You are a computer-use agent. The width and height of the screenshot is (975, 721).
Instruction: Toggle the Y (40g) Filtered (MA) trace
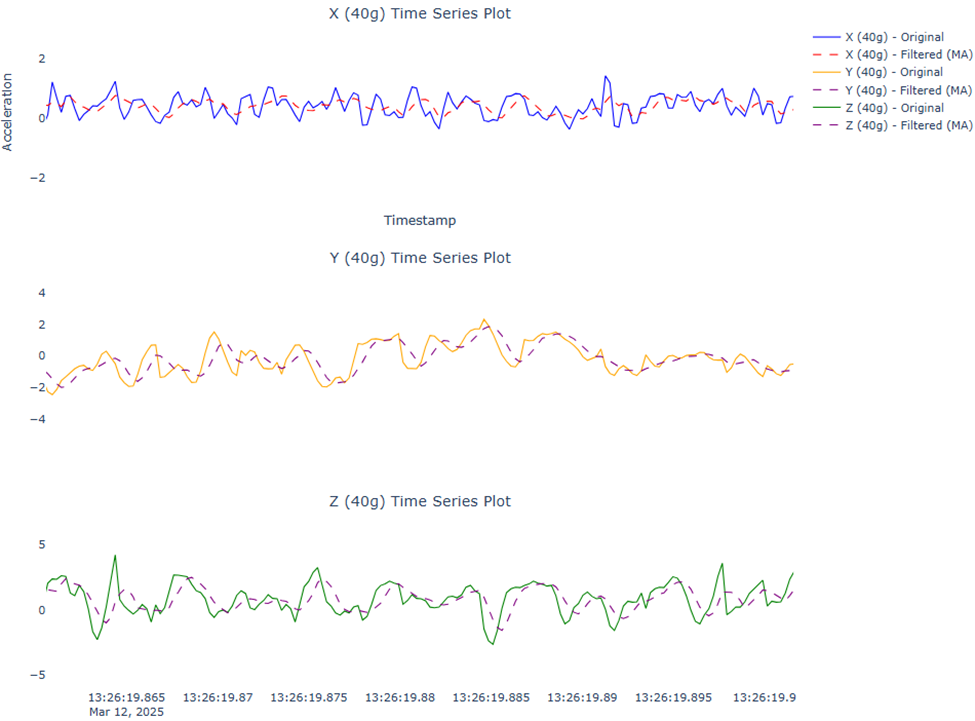[905, 90]
